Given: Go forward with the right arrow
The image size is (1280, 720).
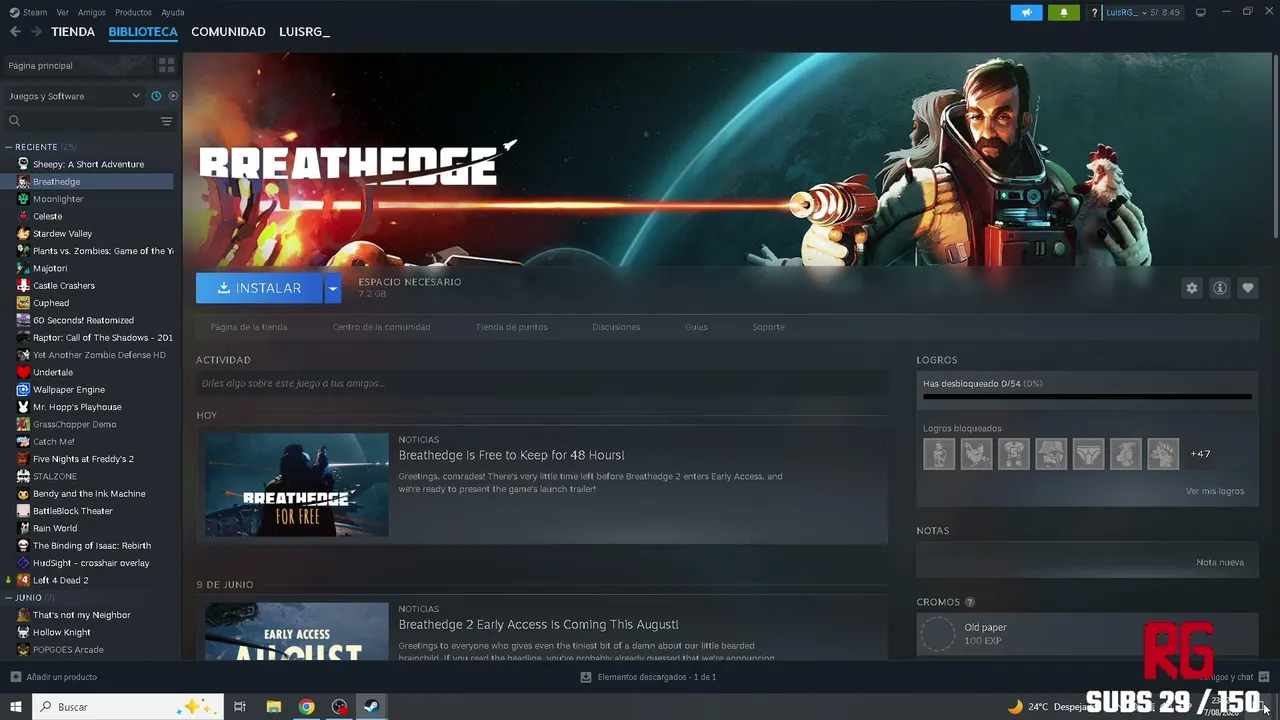Looking at the screenshot, I should [x=36, y=32].
